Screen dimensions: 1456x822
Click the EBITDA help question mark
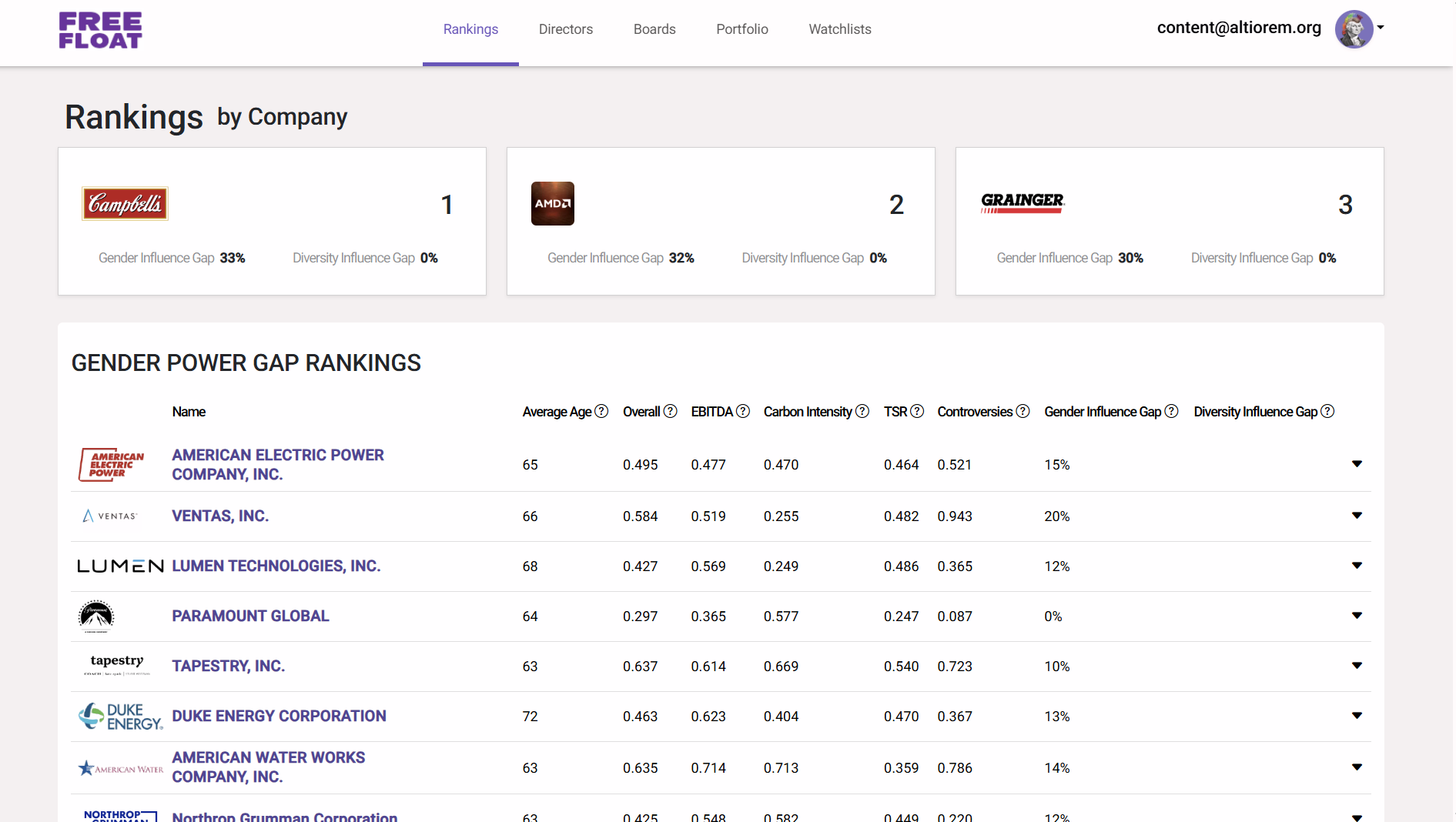click(x=742, y=412)
